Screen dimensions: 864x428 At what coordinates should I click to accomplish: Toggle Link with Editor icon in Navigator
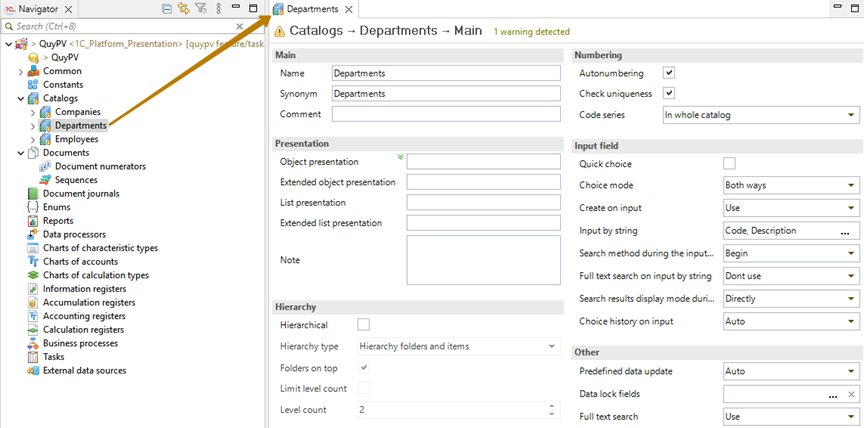[x=183, y=8]
